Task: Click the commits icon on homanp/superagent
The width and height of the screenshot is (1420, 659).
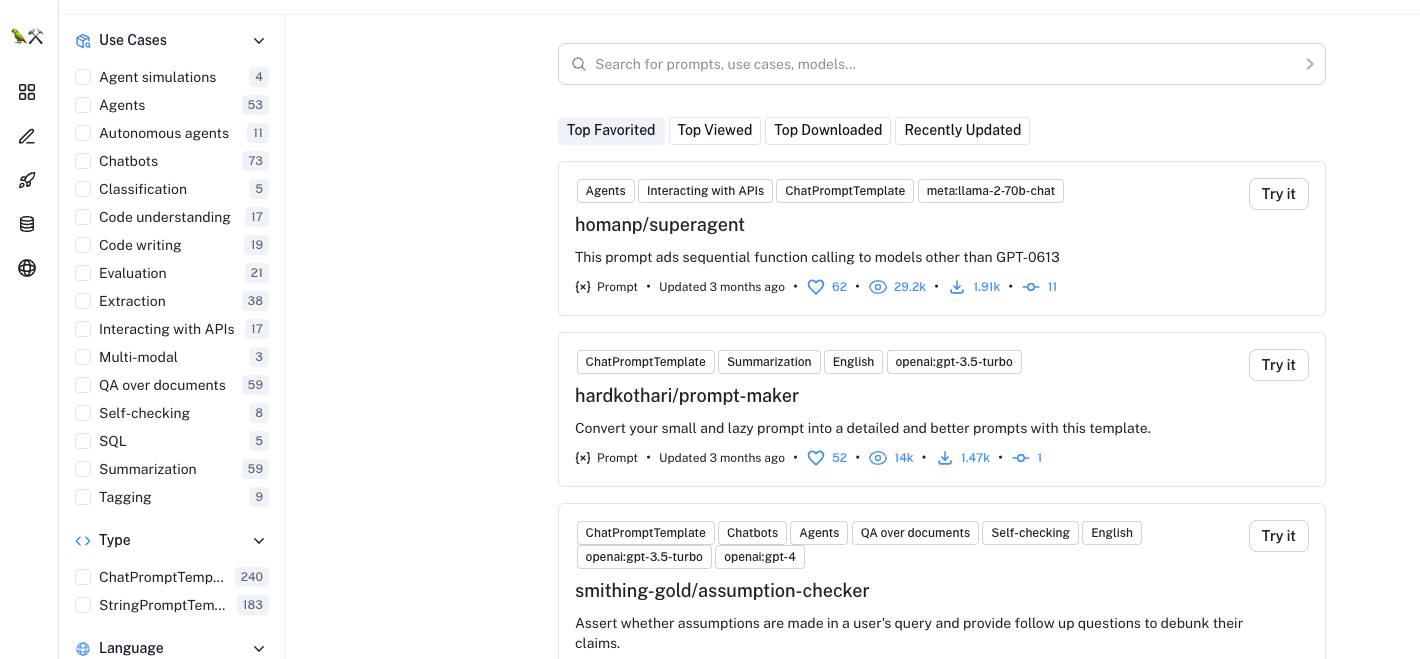Action: pos(1031,287)
